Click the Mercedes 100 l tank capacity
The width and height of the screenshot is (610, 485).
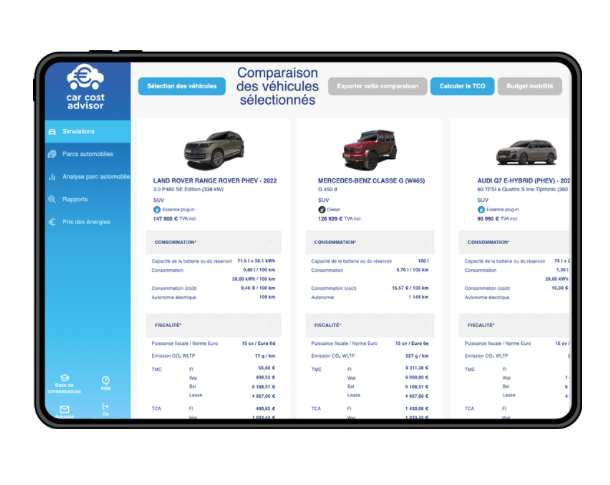coord(423,261)
